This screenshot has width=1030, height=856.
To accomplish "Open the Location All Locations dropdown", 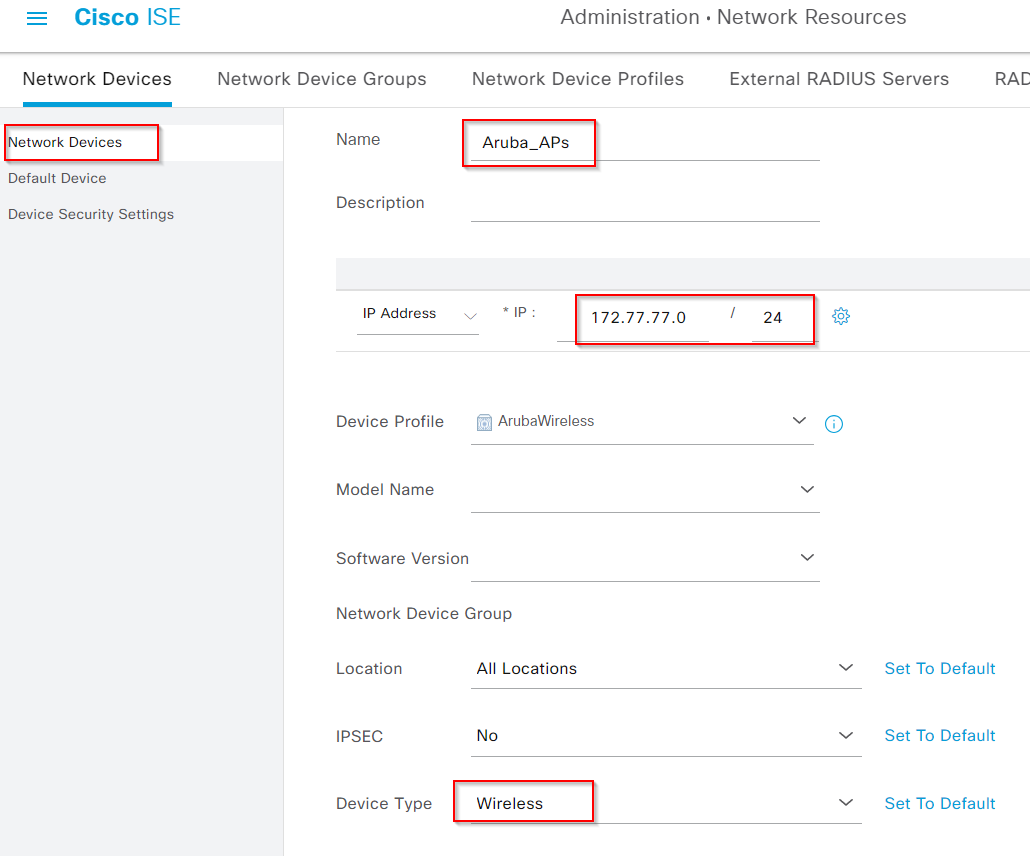I will tap(666, 669).
